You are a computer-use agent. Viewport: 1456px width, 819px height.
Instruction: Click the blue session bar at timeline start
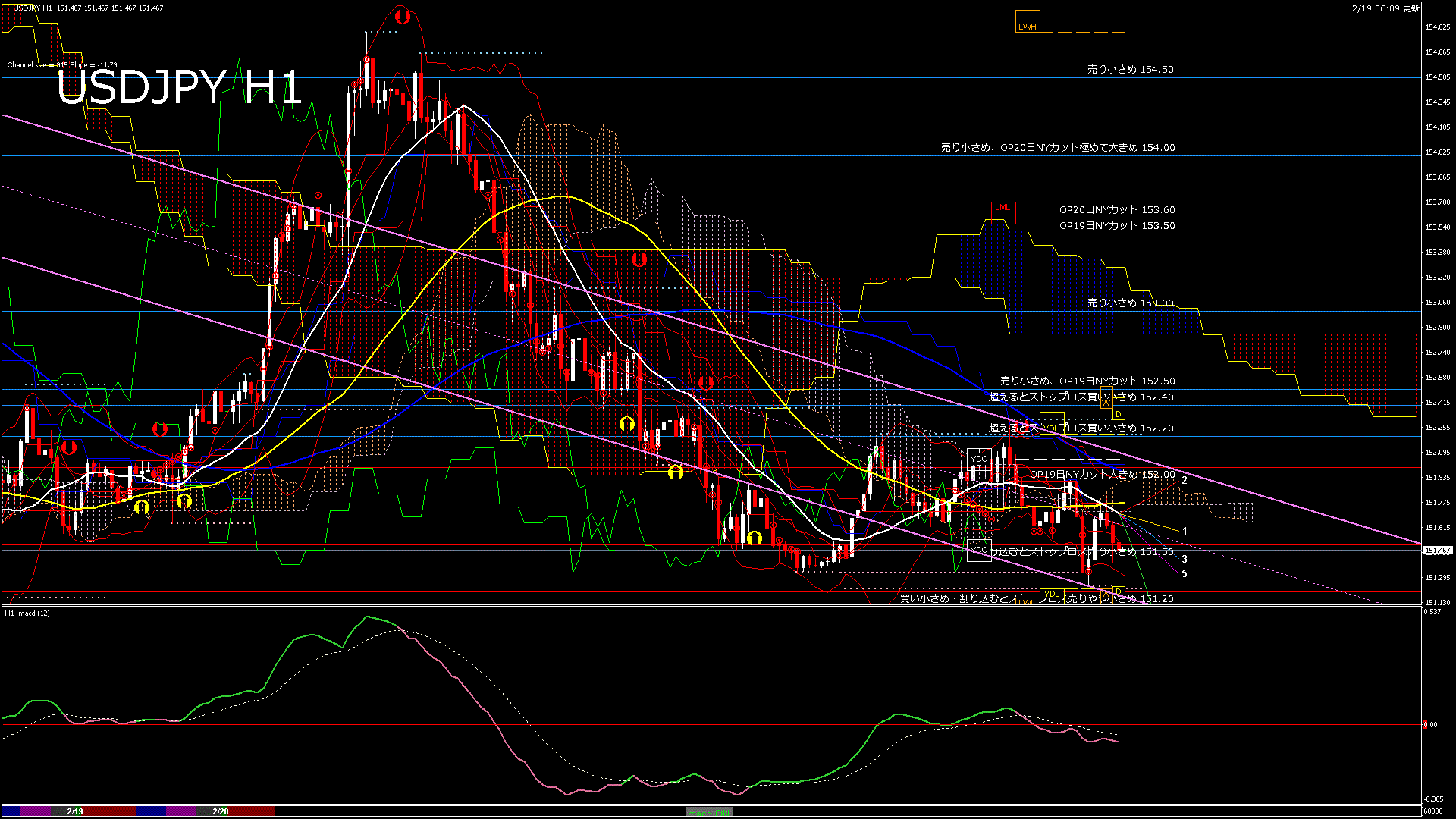click(11, 811)
